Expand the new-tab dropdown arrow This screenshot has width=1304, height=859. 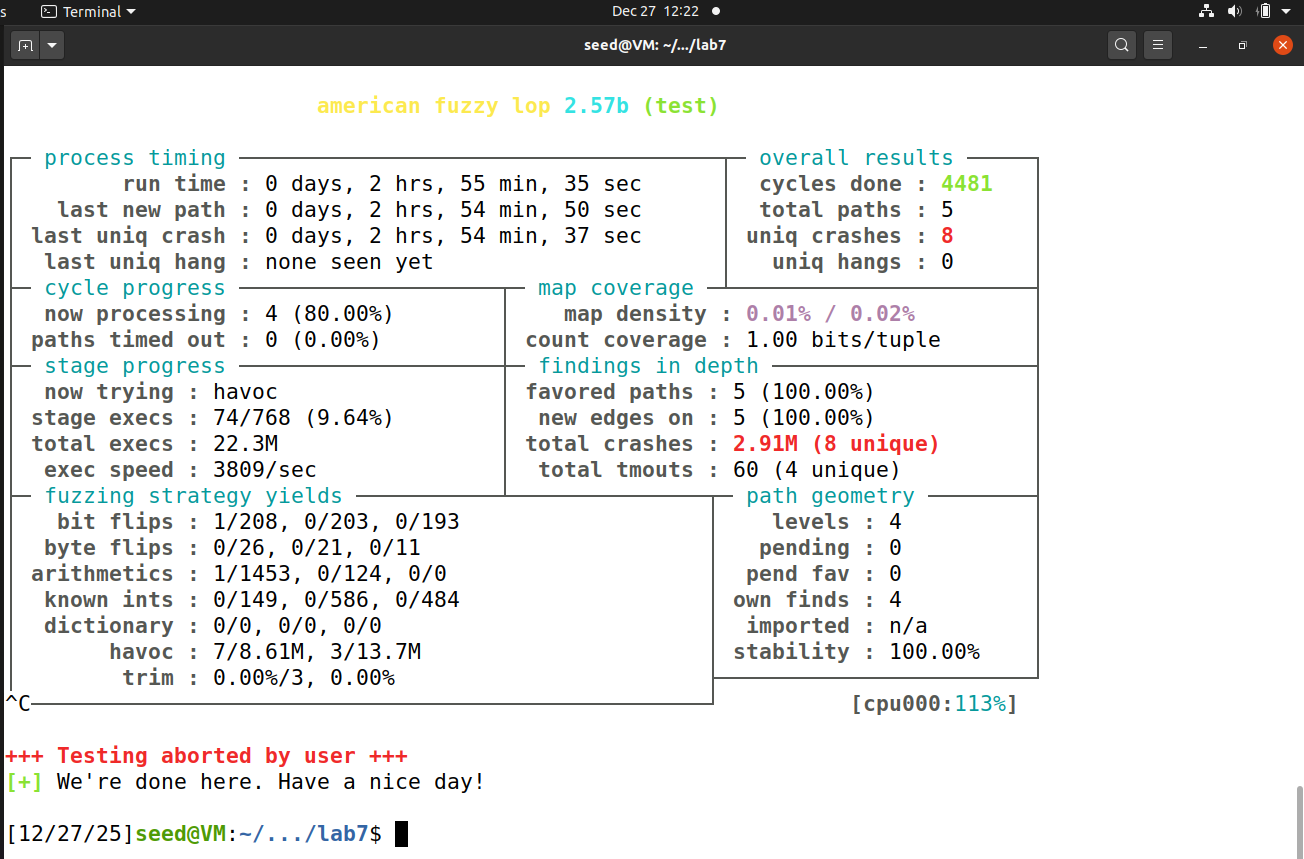[x=52, y=45]
